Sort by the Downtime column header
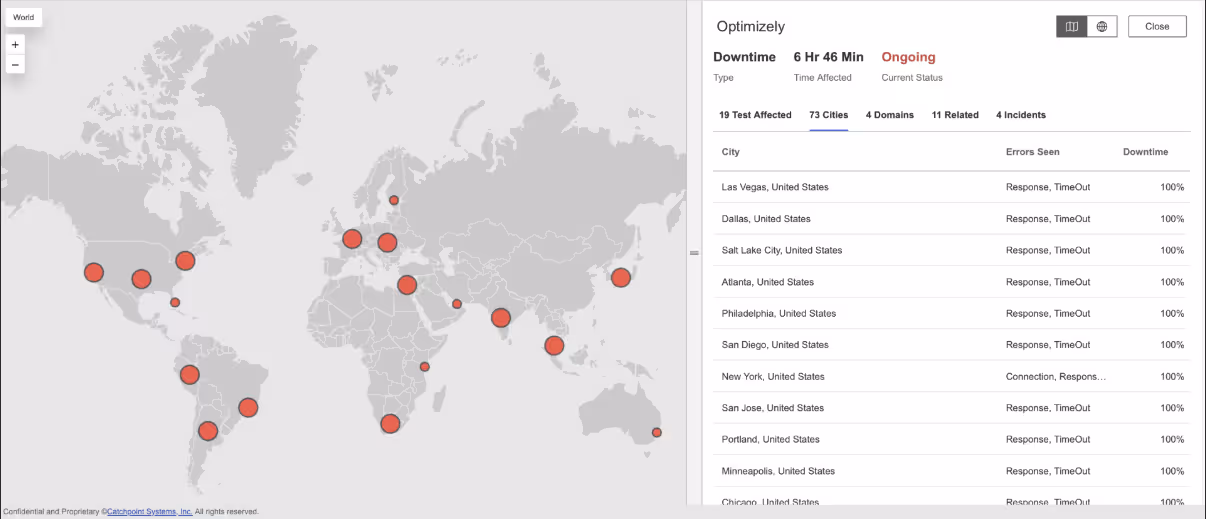 [1145, 152]
